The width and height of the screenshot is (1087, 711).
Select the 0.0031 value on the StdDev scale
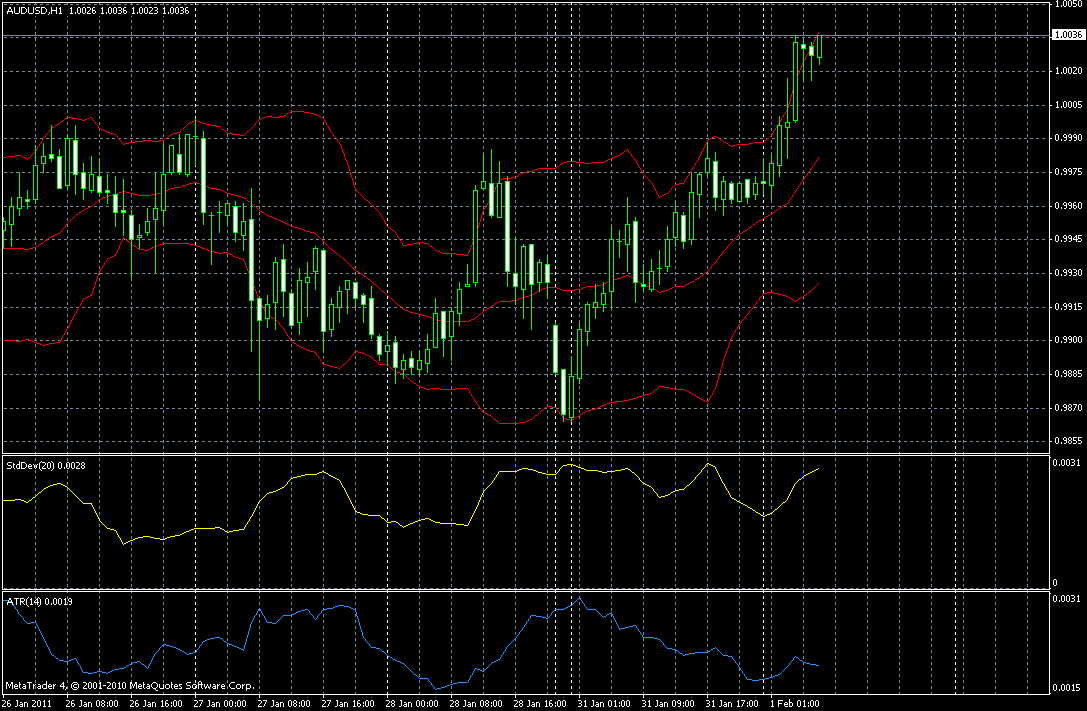(1066, 463)
